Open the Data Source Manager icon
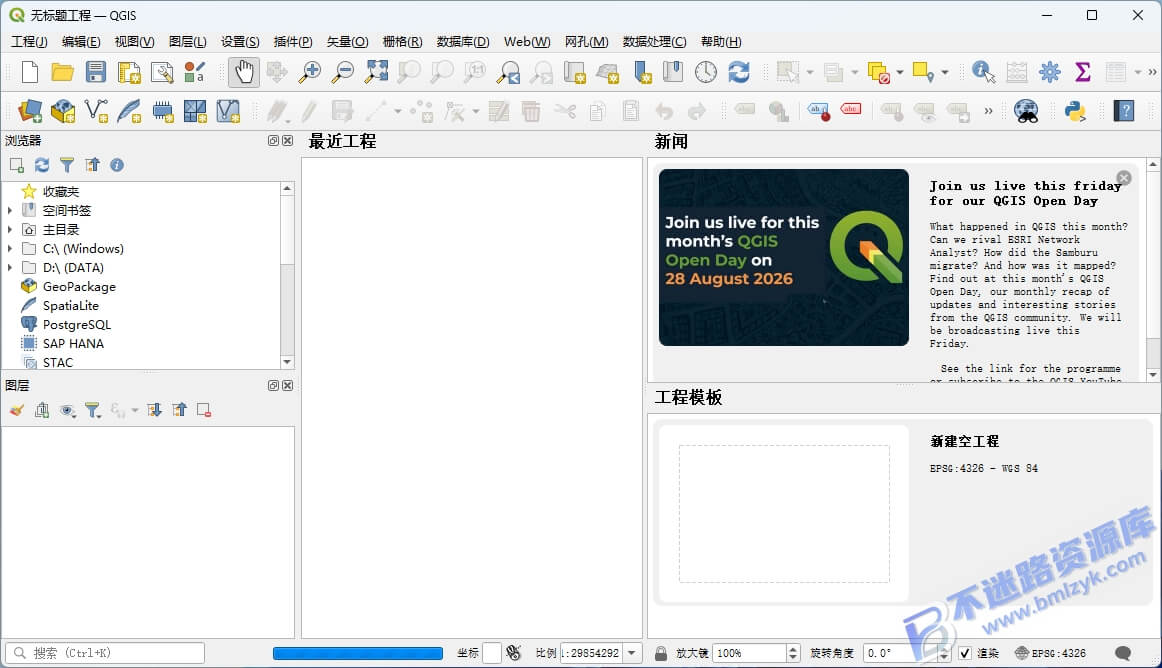1162x668 pixels. (x=30, y=111)
